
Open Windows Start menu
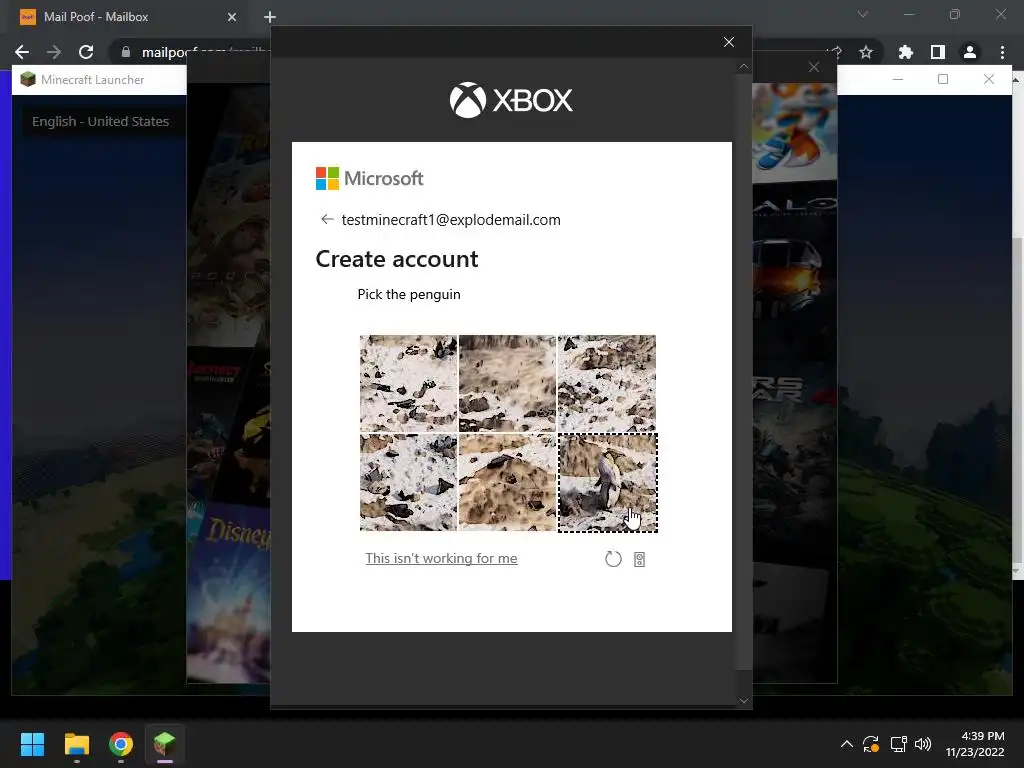(x=32, y=744)
